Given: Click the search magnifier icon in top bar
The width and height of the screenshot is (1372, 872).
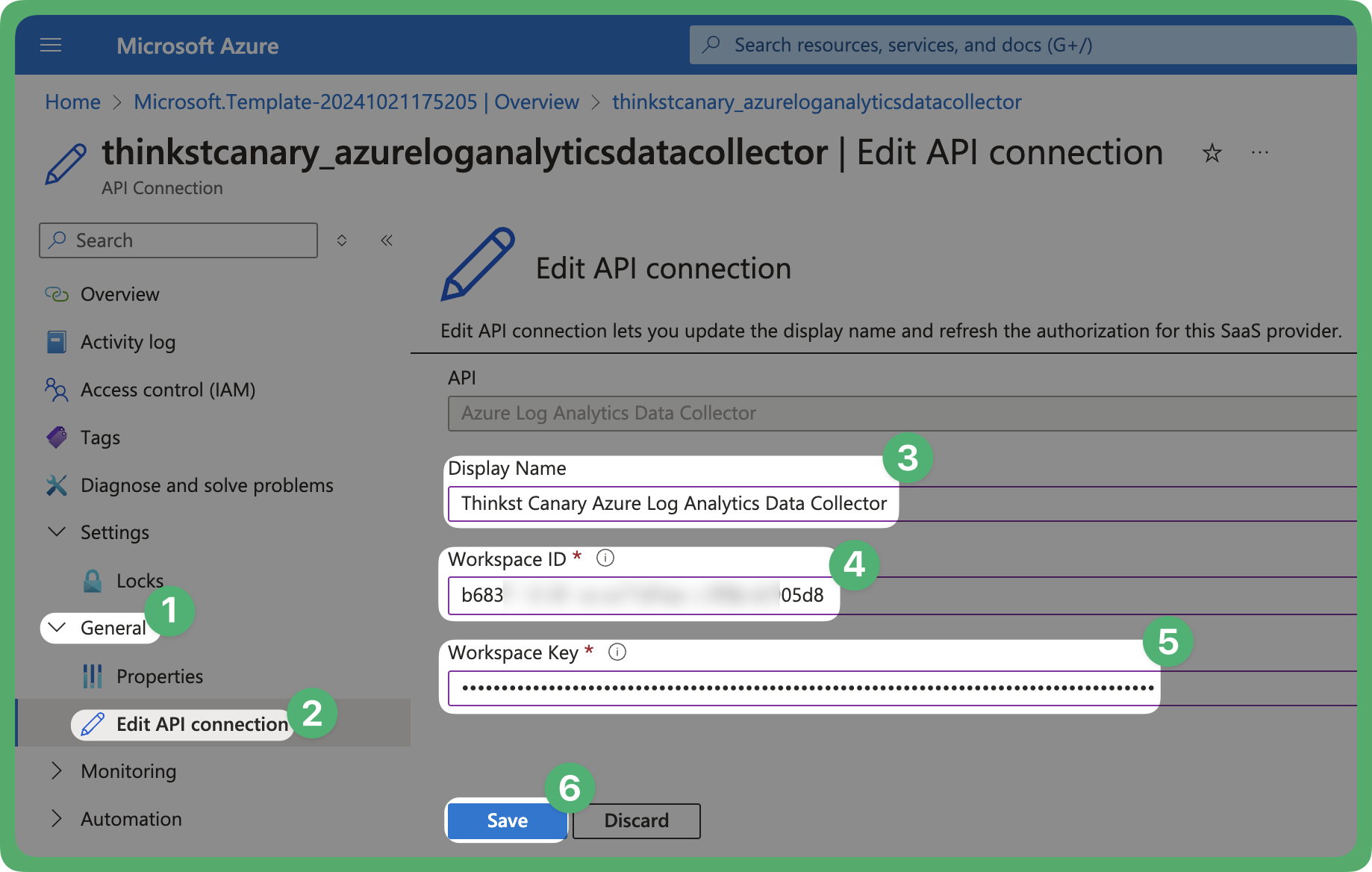Looking at the screenshot, I should point(711,45).
